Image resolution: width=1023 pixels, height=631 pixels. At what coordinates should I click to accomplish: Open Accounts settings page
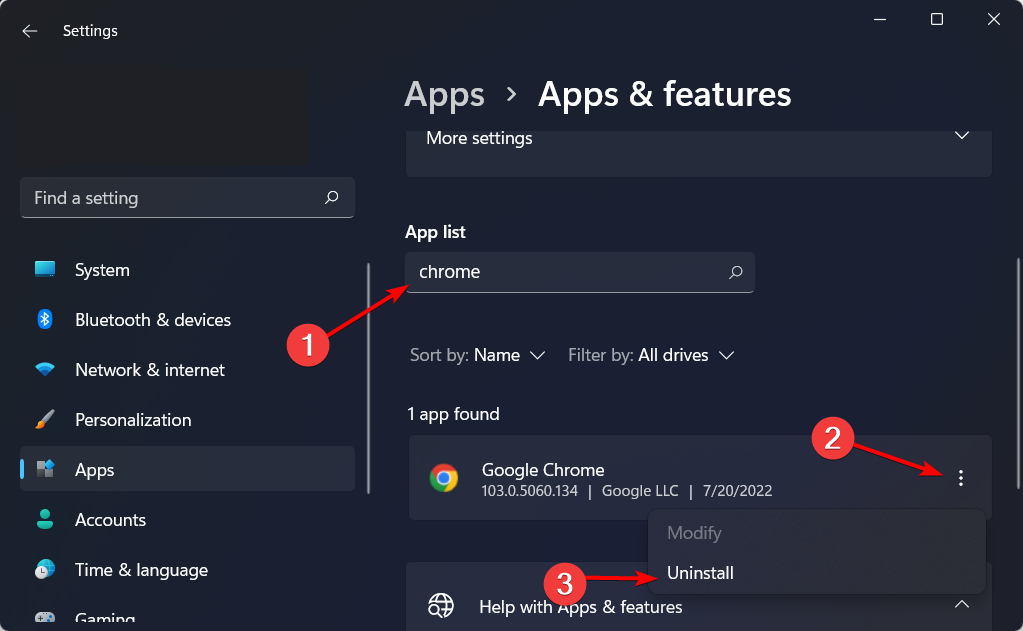[x=187, y=519]
